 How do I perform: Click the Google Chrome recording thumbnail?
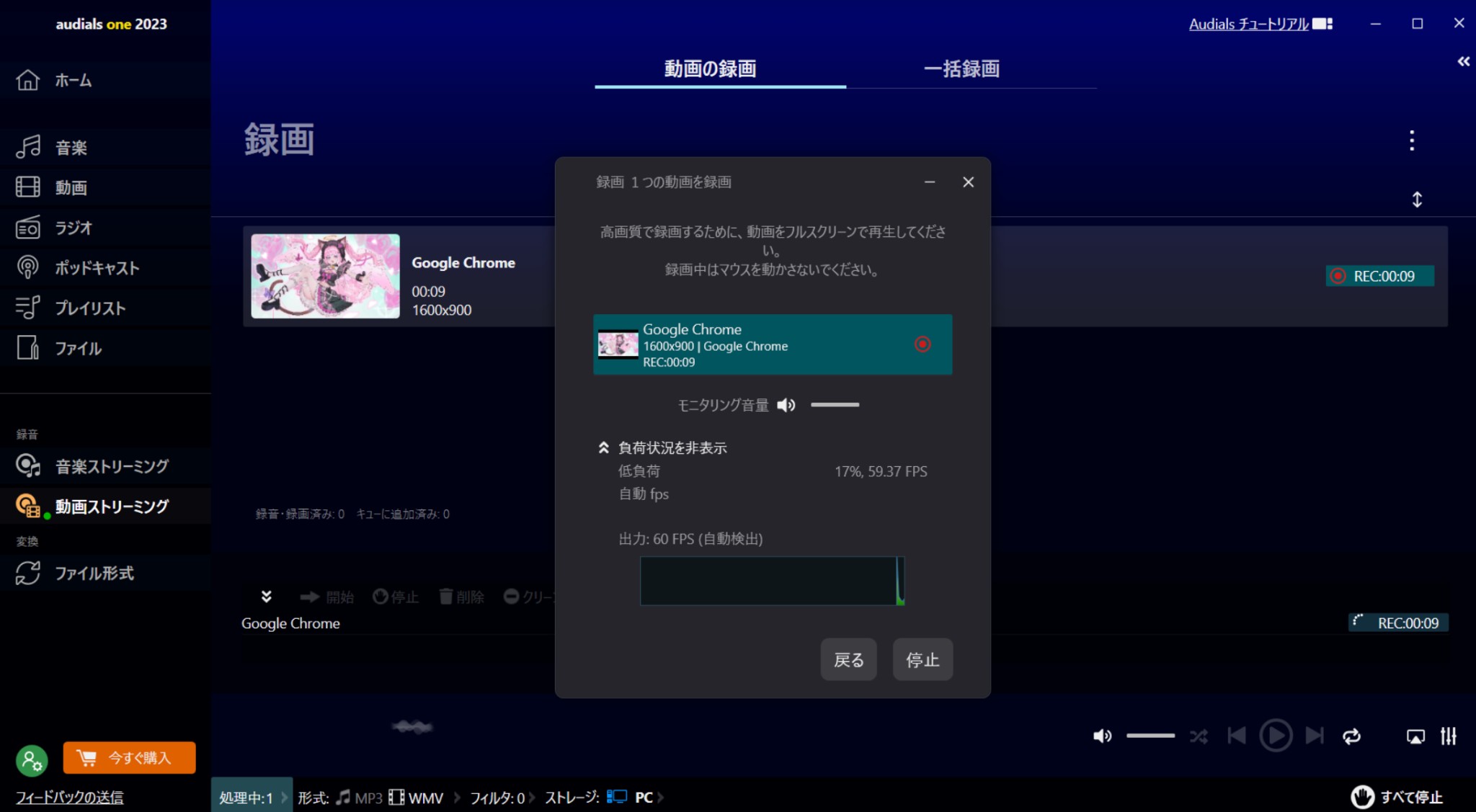click(x=325, y=276)
